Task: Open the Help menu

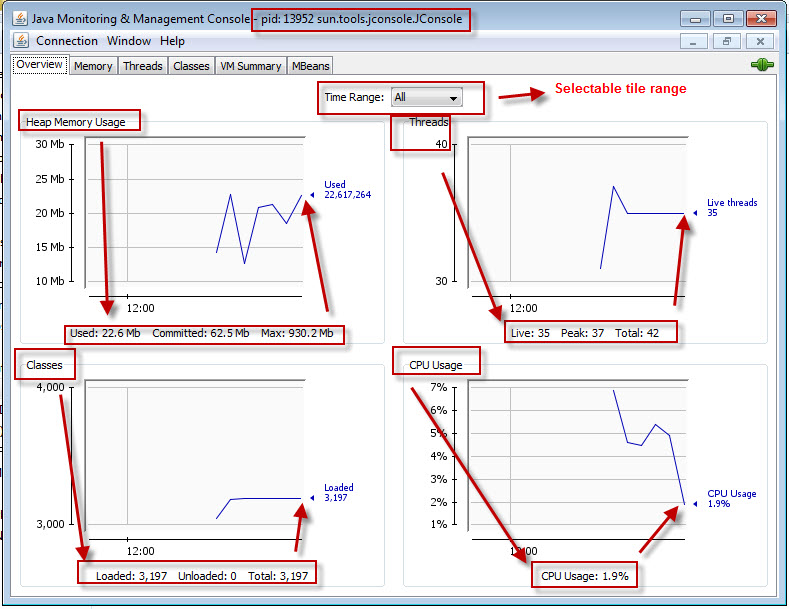Action: pyautogui.click(x=173, y=41)
